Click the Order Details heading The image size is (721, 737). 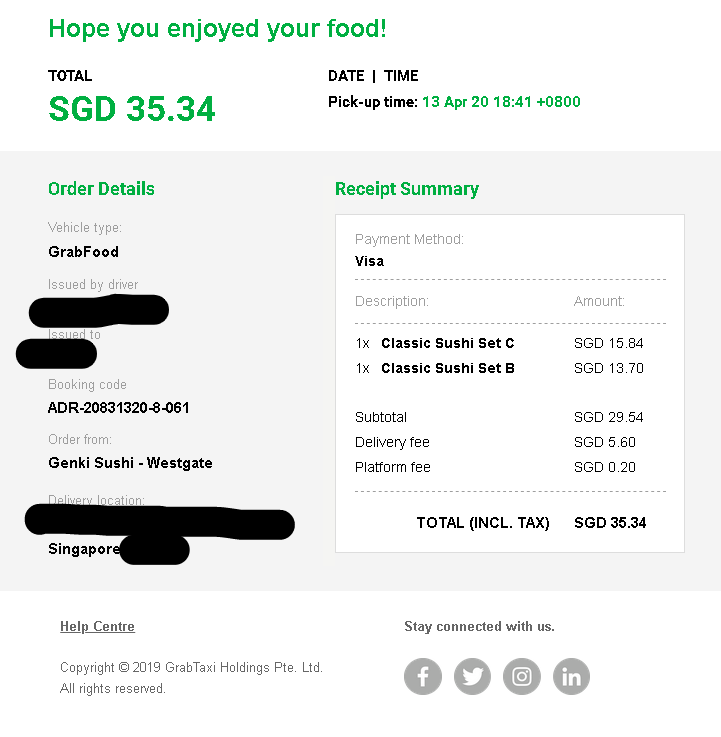click(101, 189)
